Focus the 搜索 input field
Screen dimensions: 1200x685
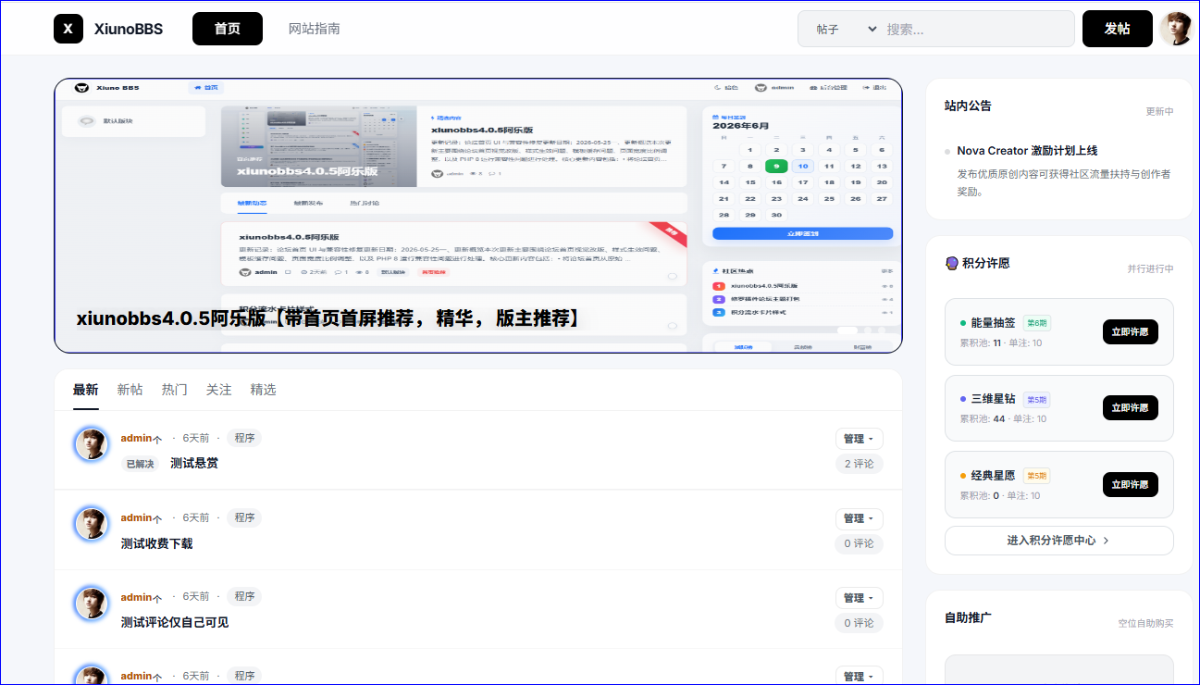click(x=977, y=29)
